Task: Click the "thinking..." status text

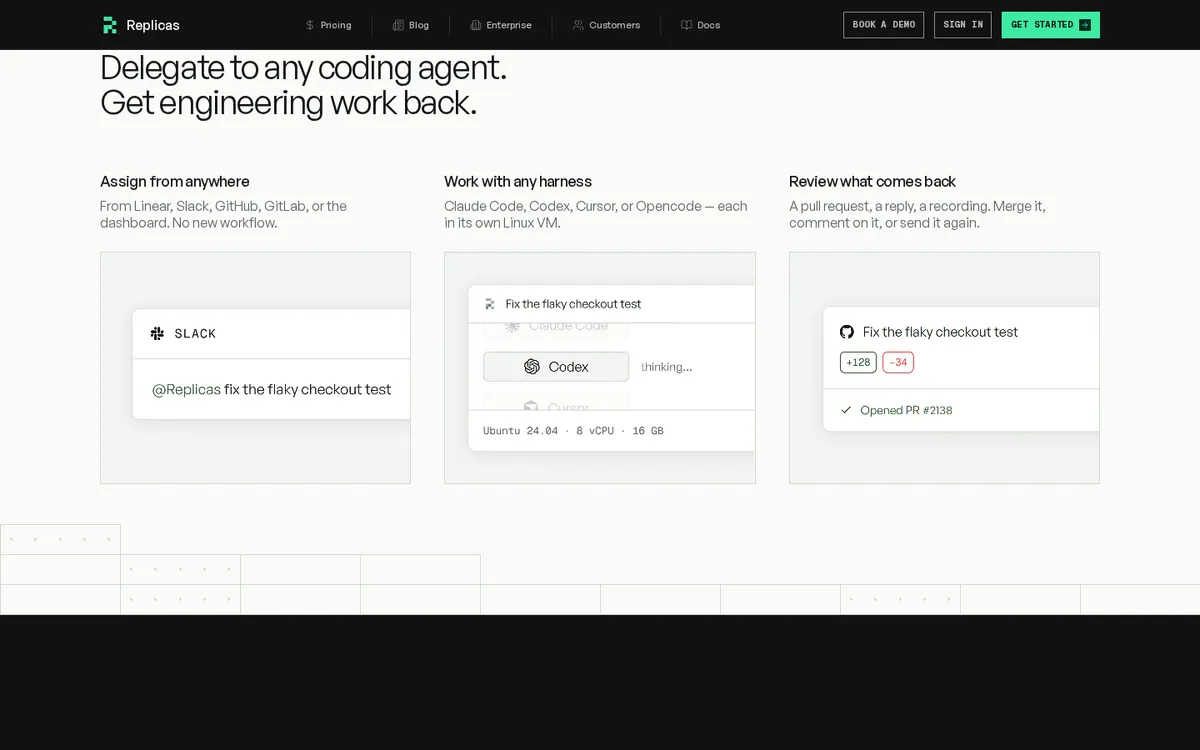Action: tap(667, 367)
